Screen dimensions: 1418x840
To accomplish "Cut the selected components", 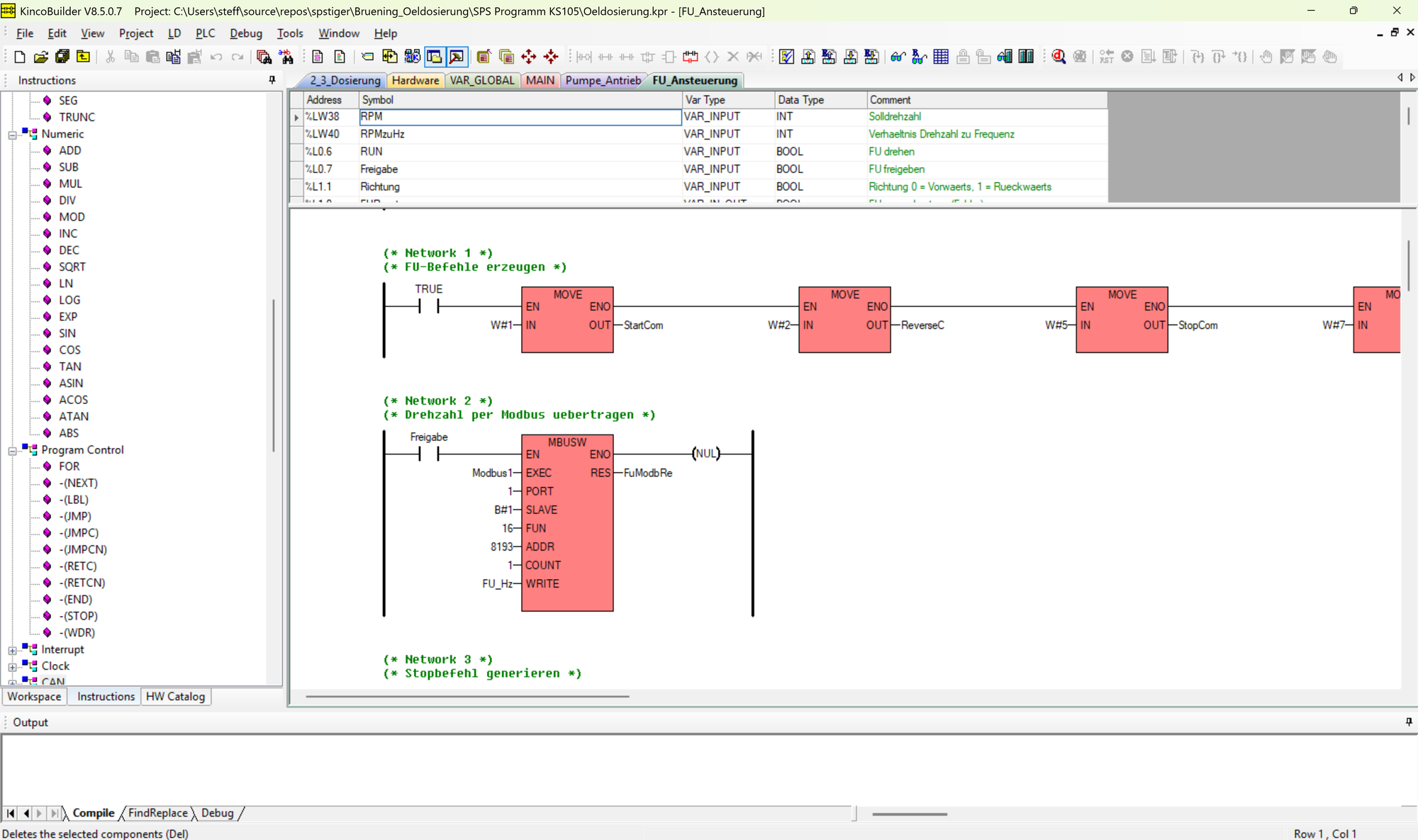I will pyautogui.click(x=110, y=57).
